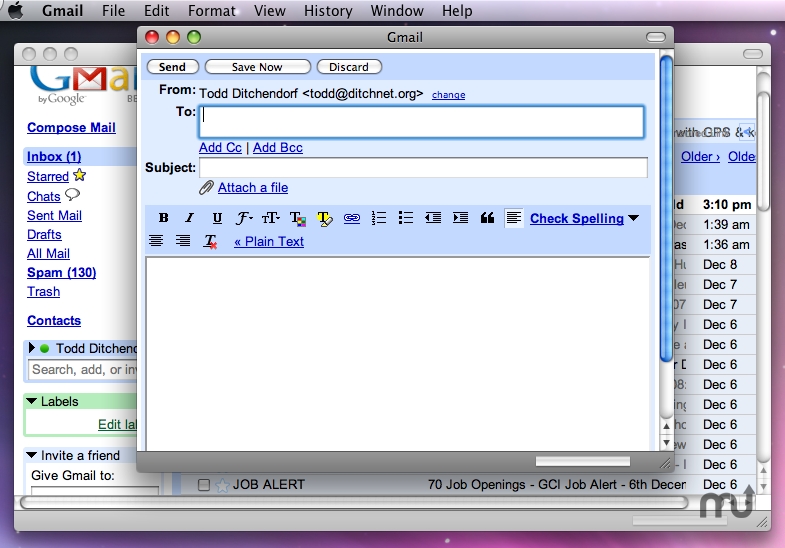
Task: Click the Older link in main window
Action: pyautogui.click(x=700, y=157)
